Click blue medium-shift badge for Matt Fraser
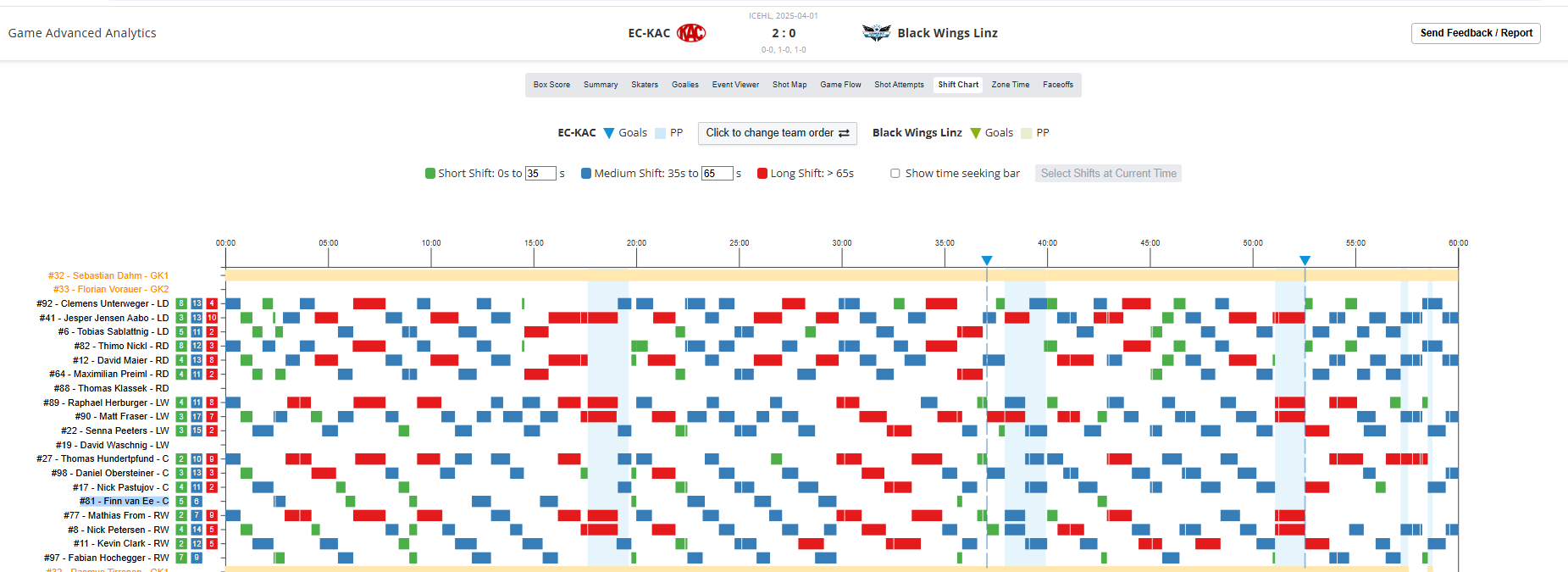 tap(197, 417)
